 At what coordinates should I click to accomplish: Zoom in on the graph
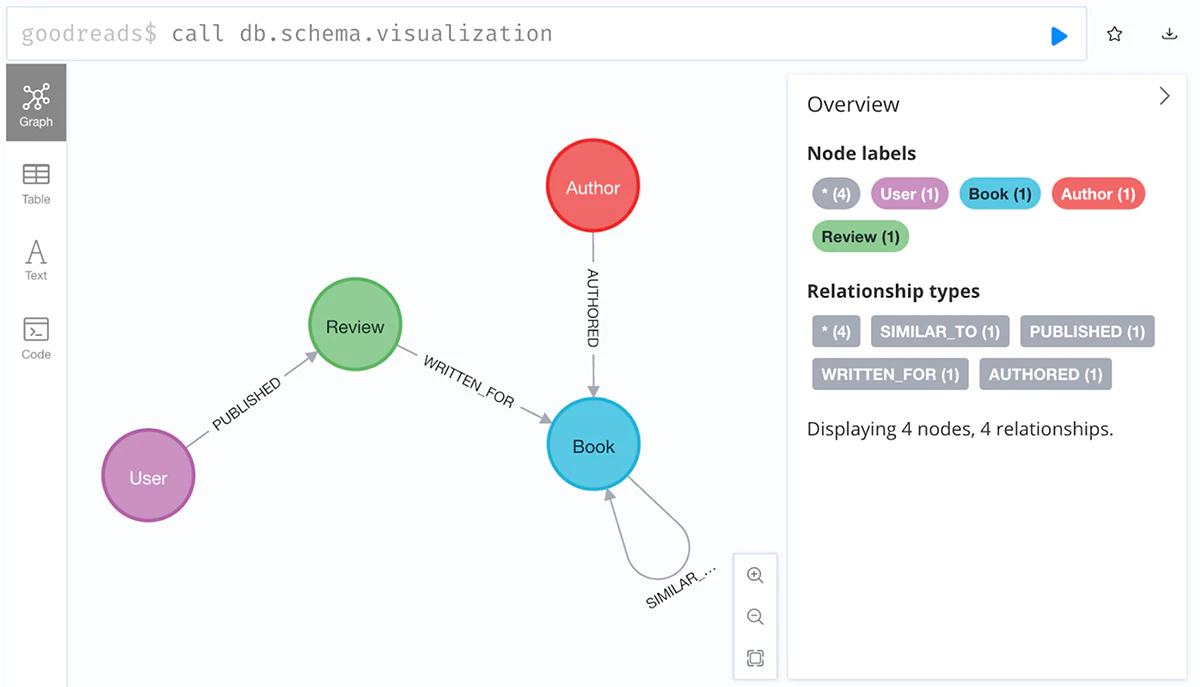[x=755, y=575]
